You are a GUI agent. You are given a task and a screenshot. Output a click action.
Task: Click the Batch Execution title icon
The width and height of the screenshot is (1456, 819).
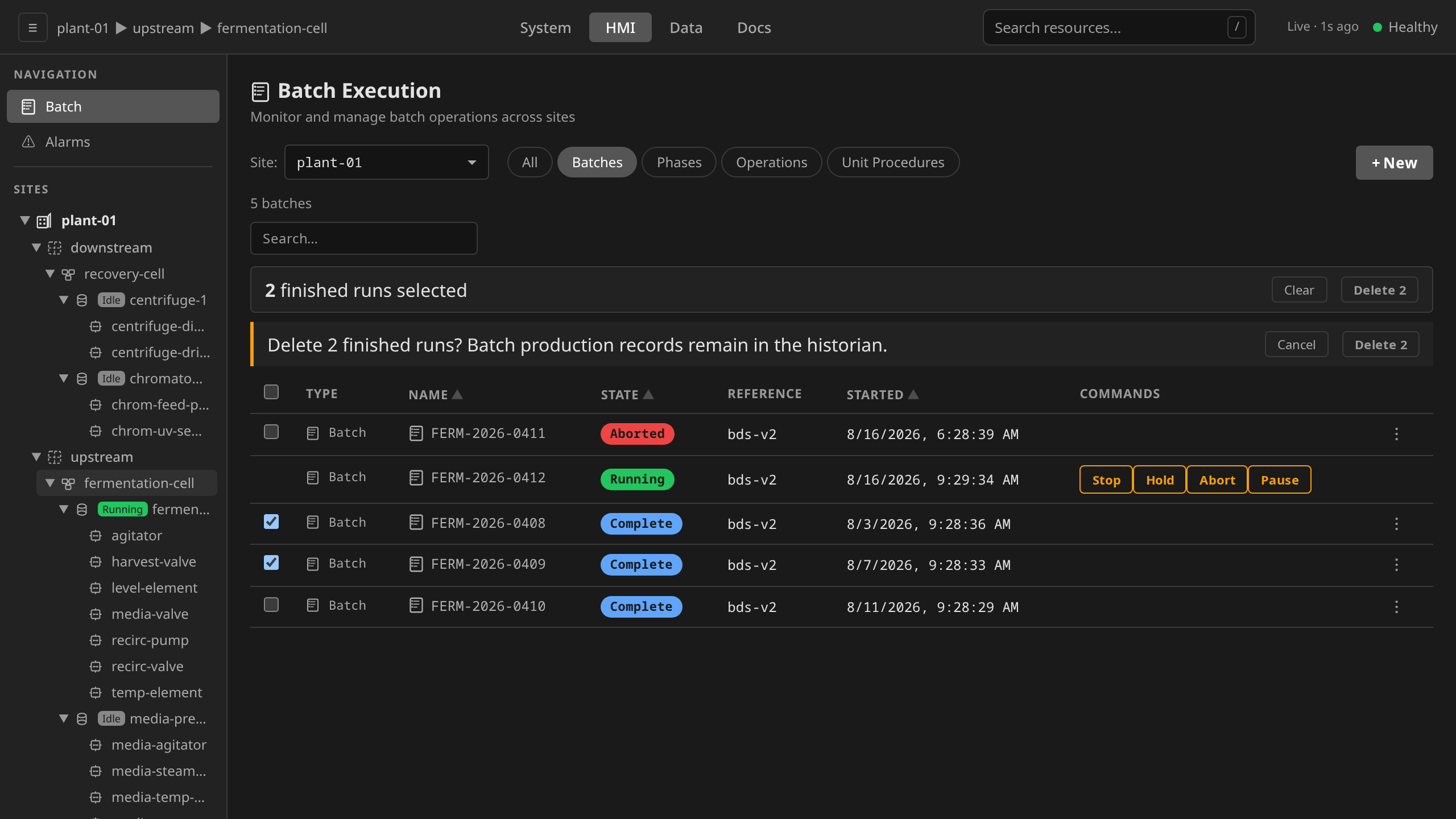pyautogui.click(x=260, y=92)
